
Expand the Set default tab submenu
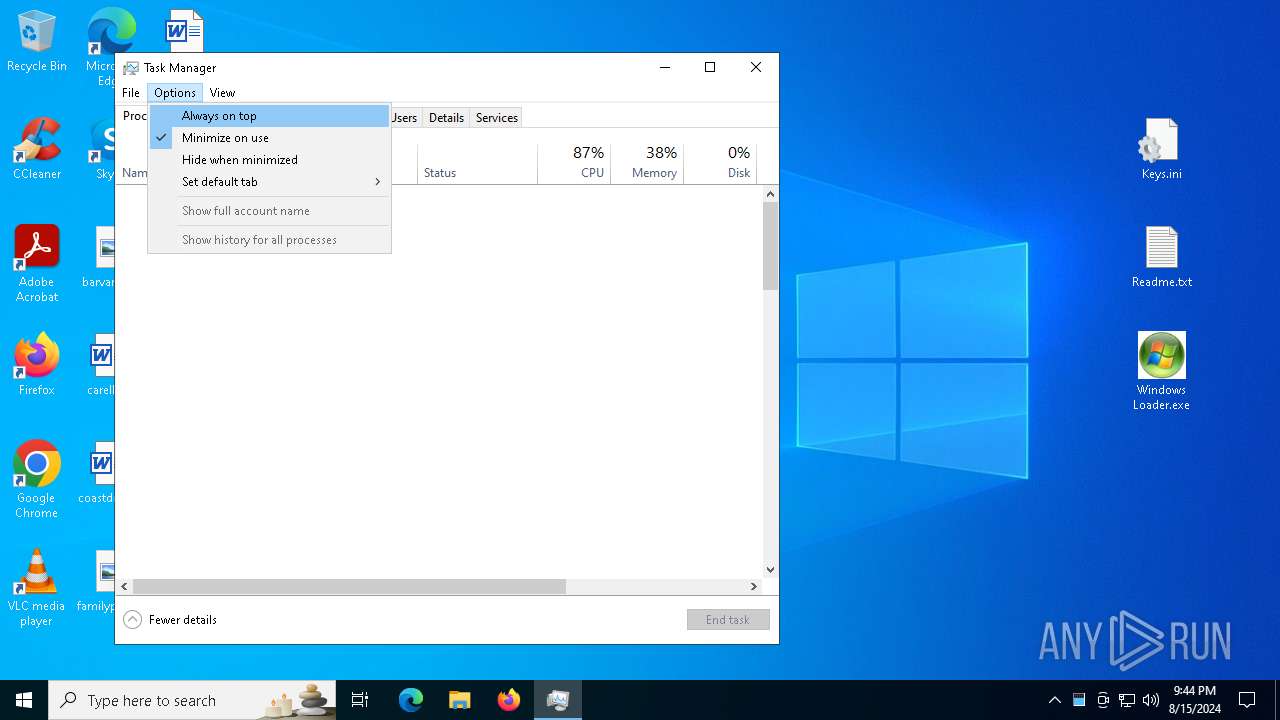(269, 182)
